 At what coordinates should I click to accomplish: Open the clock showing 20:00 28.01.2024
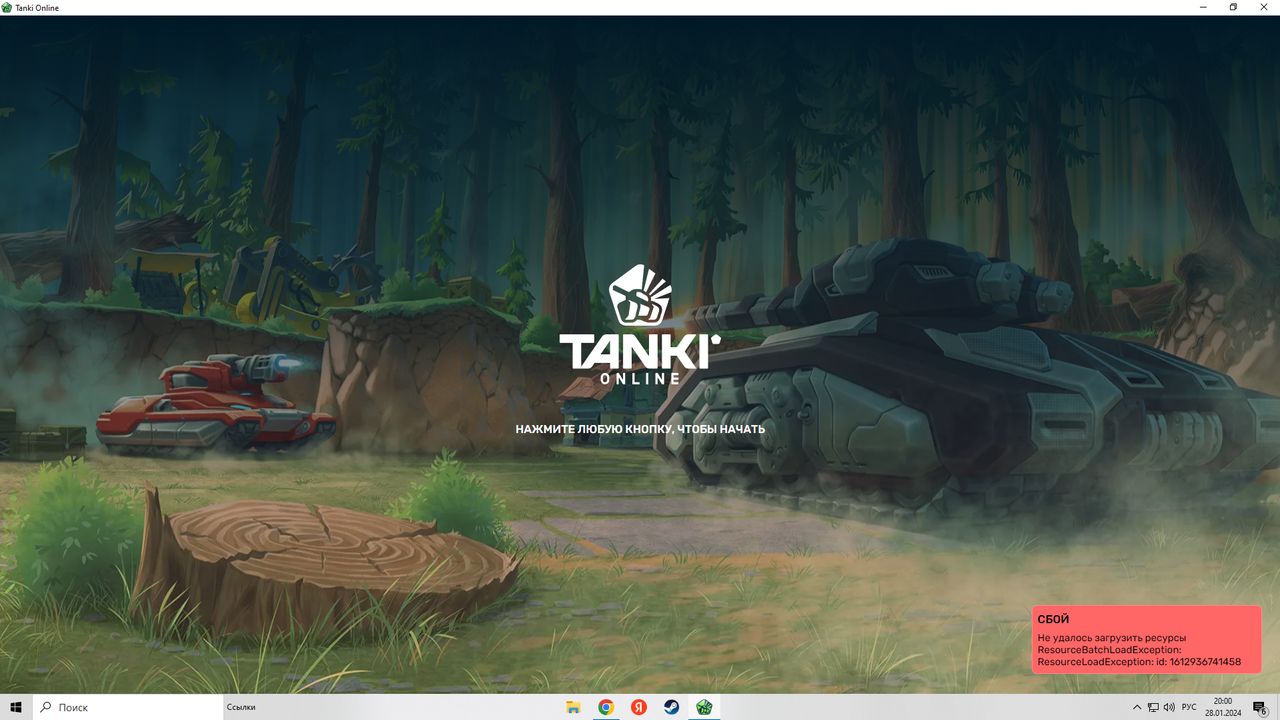(1222, 707)
